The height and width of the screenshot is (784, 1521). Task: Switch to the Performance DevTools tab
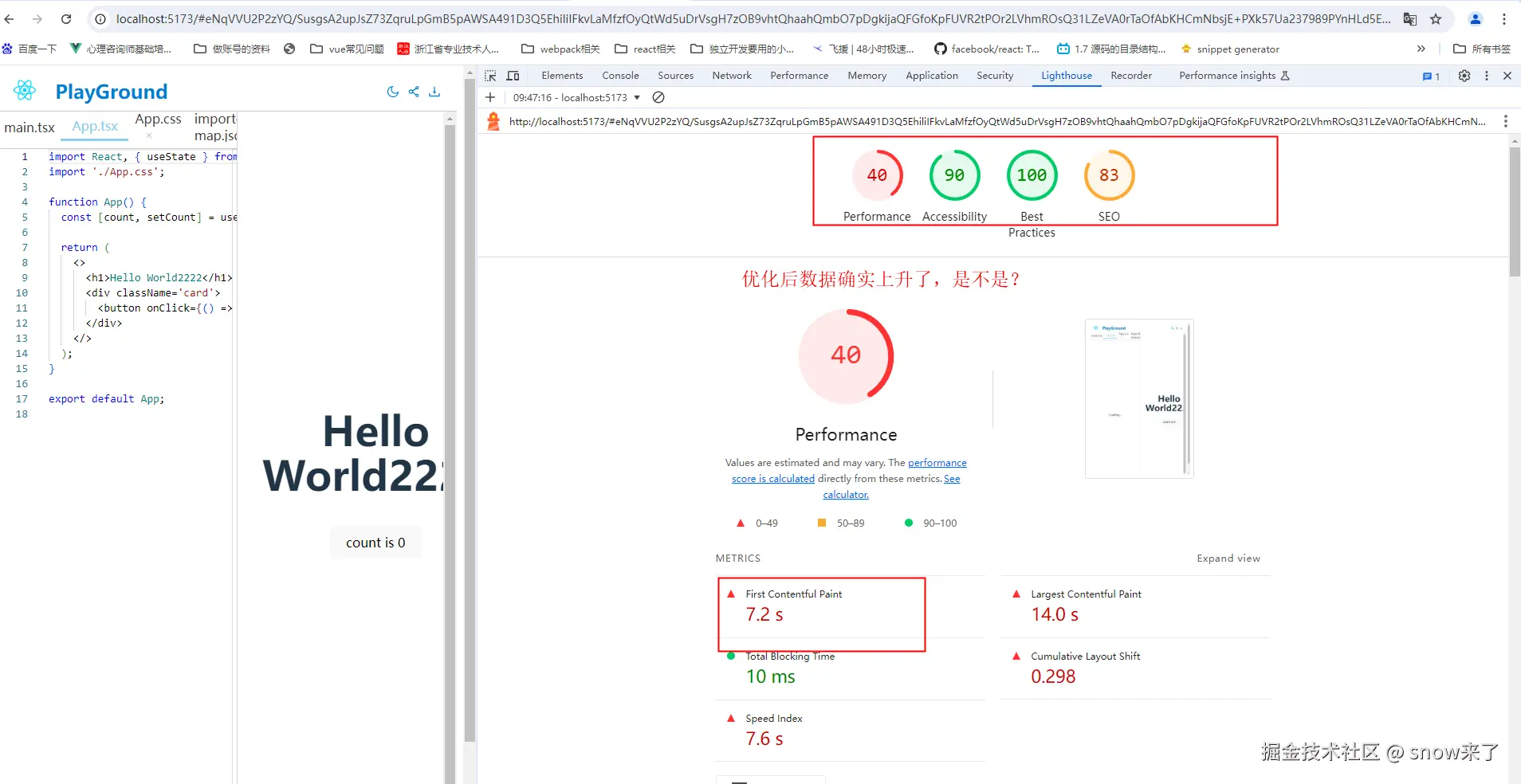click(799, 76)
